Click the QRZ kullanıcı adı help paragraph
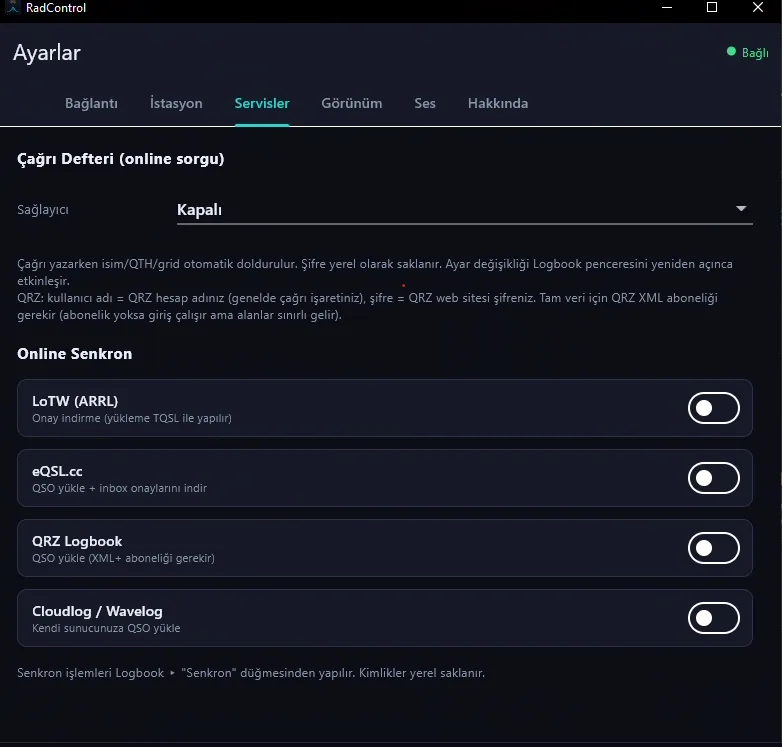The image size is (782, 747). [368, 307]
